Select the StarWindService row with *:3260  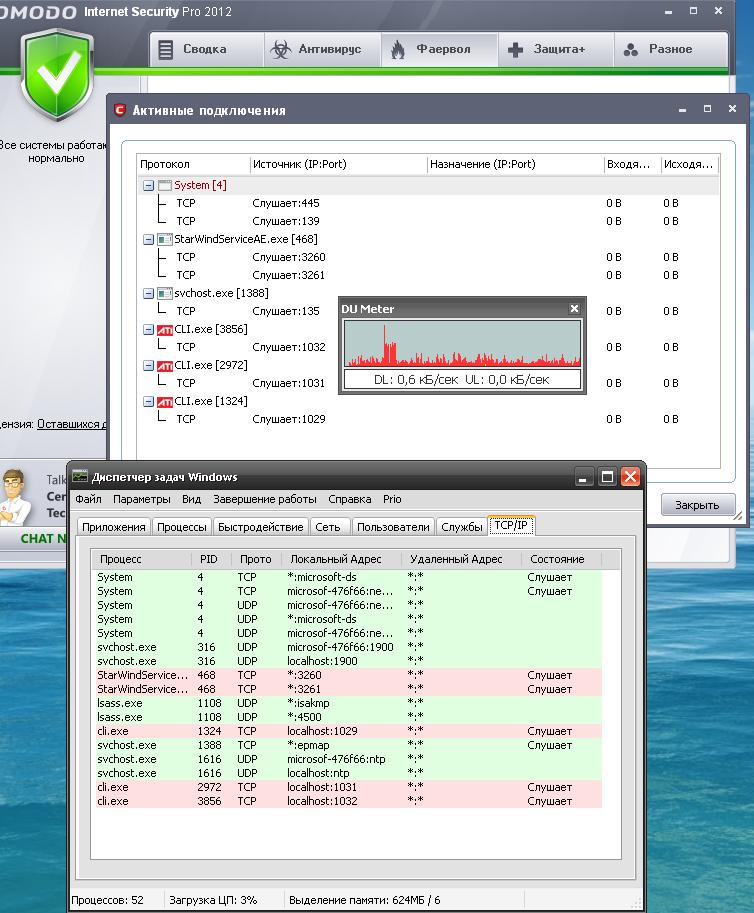pos(348,675)
